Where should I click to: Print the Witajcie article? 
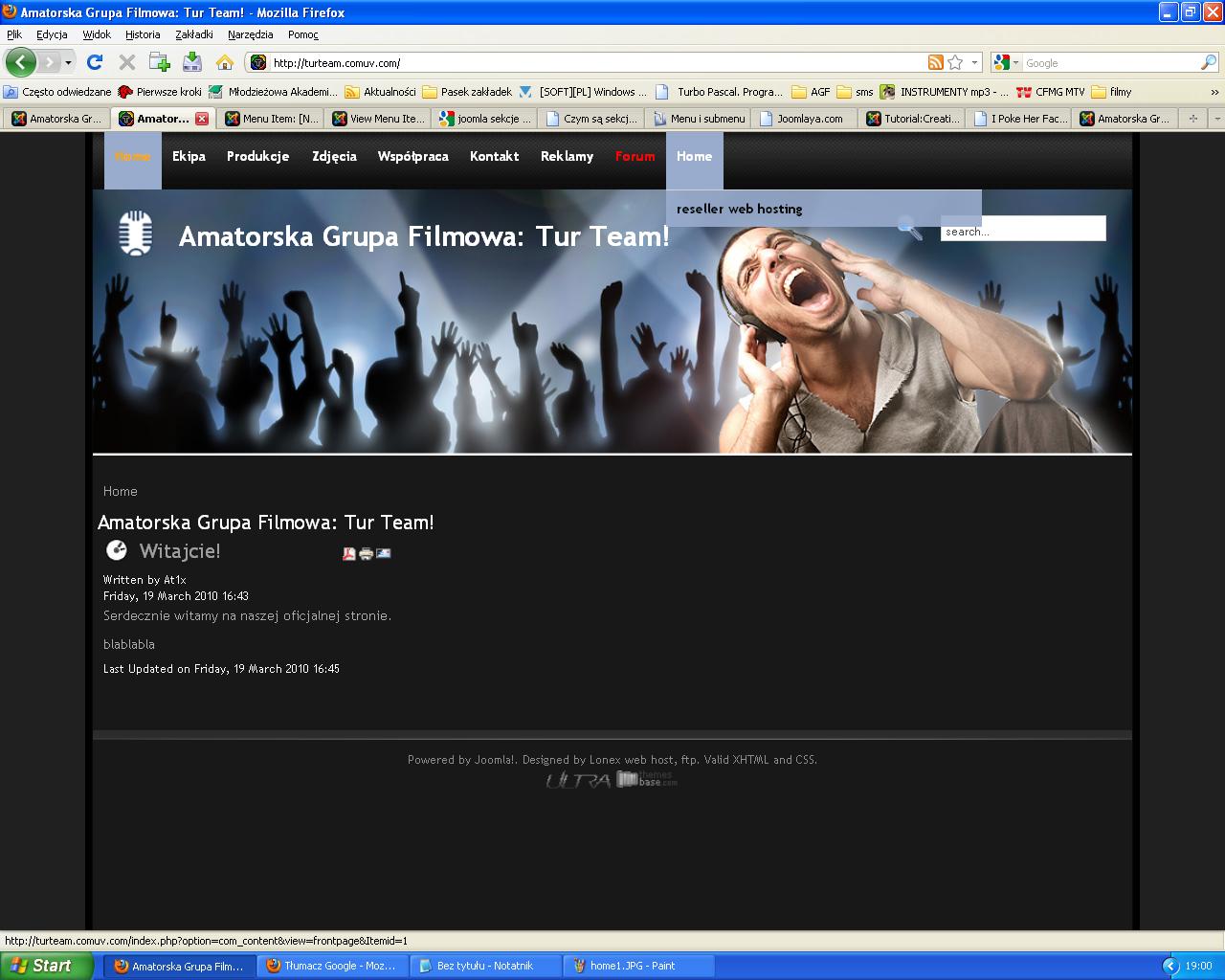366,553
